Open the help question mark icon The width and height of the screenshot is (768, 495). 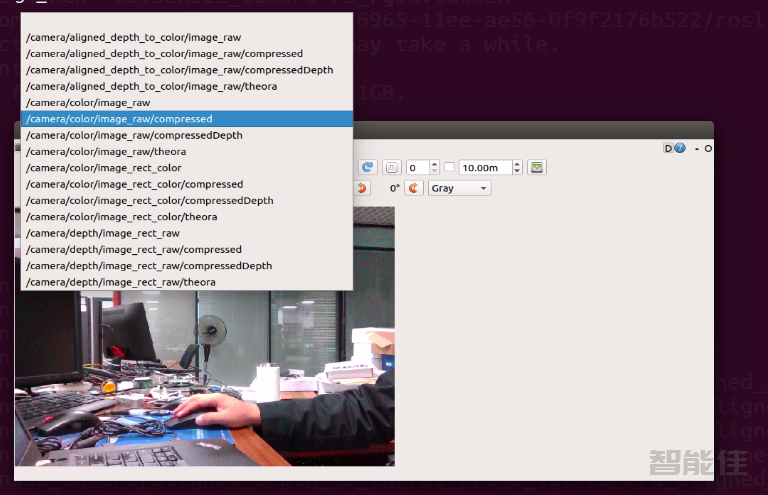tap(680, 148)
